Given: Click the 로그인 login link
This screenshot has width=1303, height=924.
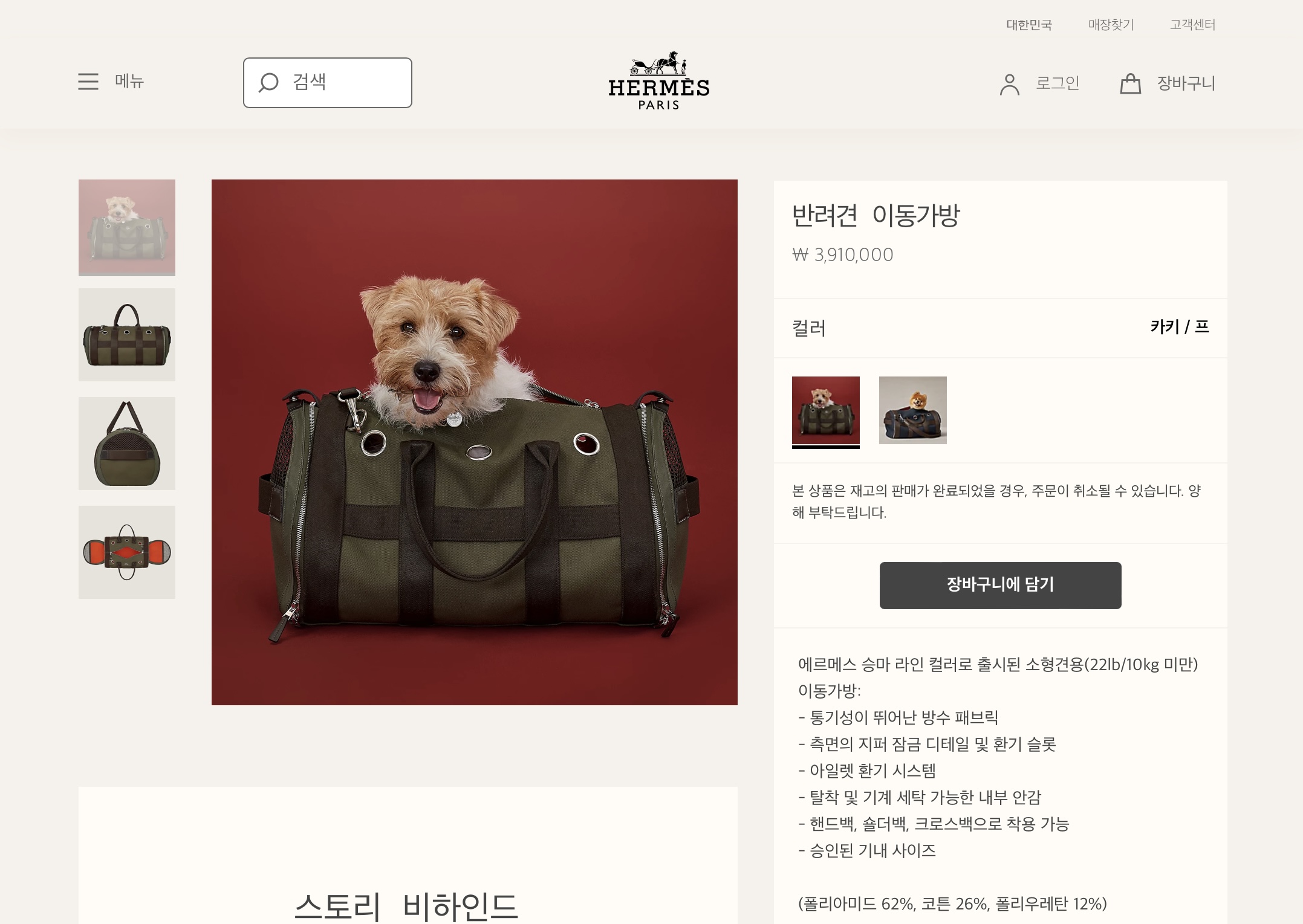Looking at the screenshot, I should [x=1058, y=83].
